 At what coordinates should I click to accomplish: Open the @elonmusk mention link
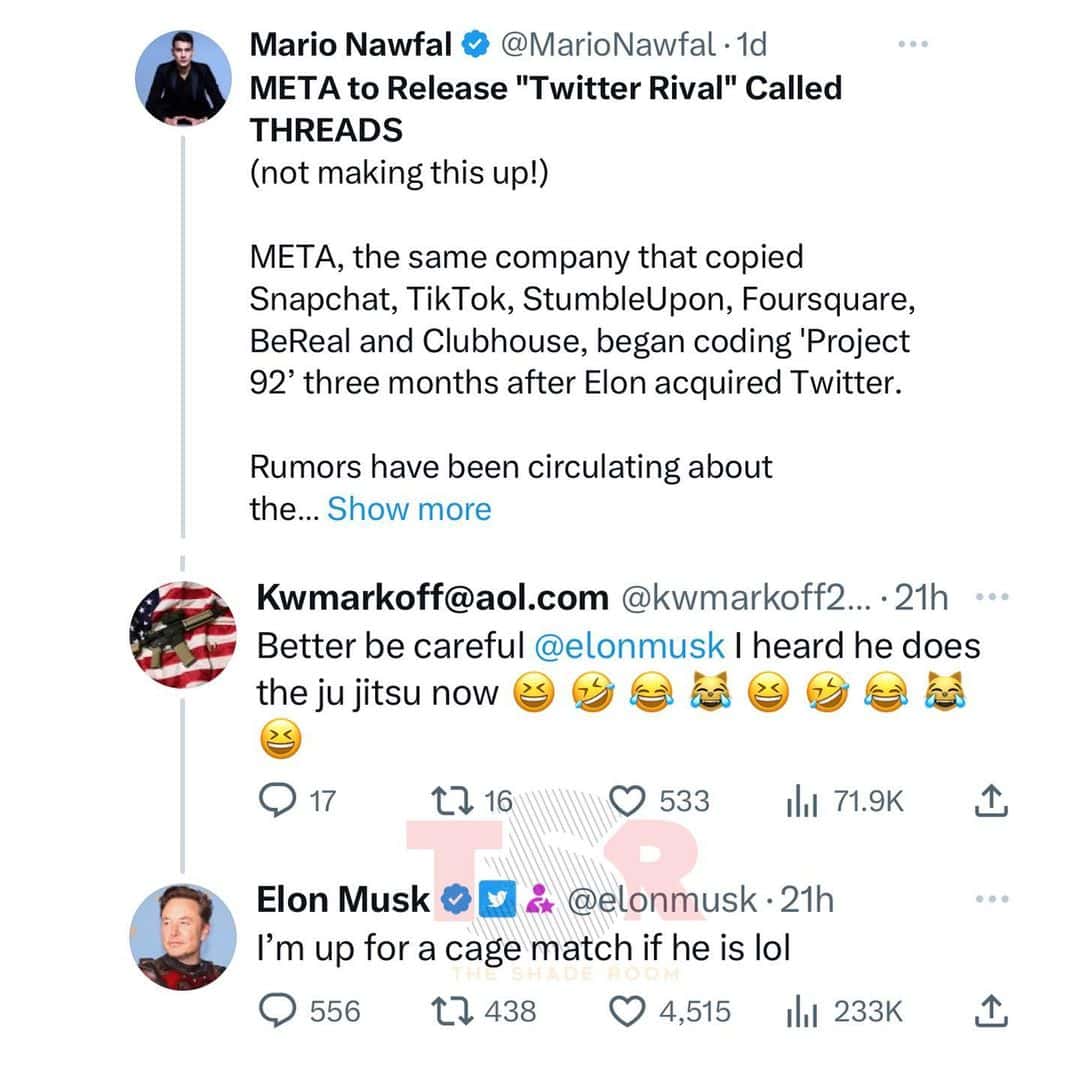(x=630, y=645)
